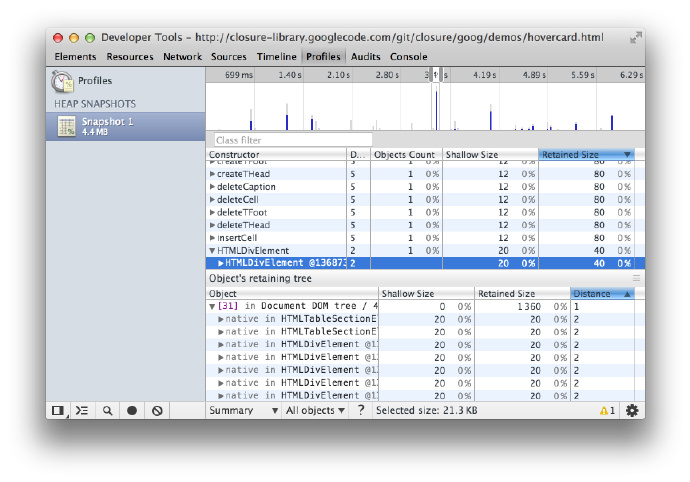The height and width of the screenshot is (482, 690).
Task: Click the magnifier search icon
Action: [107, 410]
